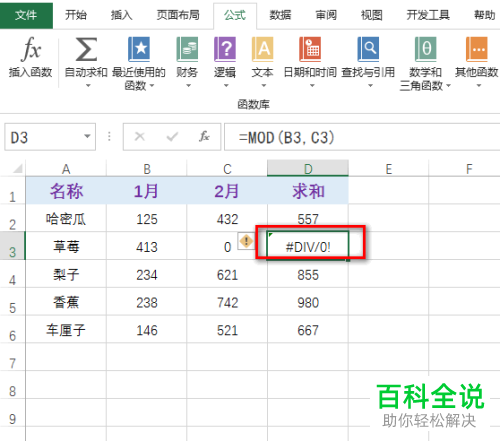This screenshot has height=441, width=500.
Task: Click the header cell 2月
Action: click(227, 191)
